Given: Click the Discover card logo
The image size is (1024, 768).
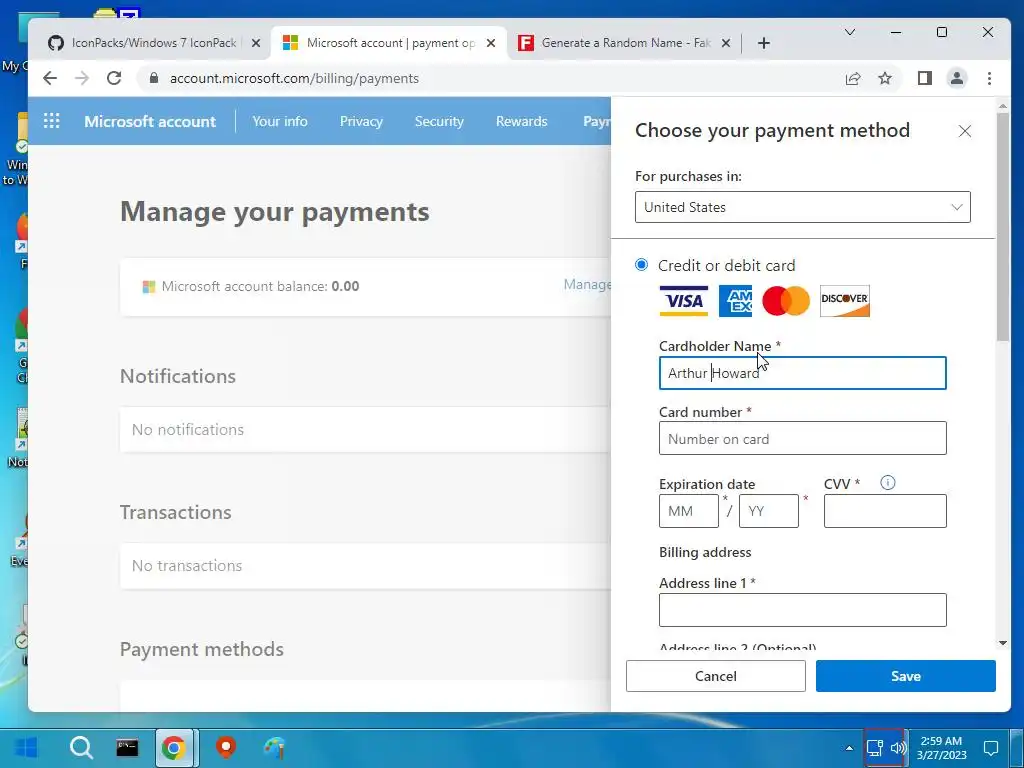Looking at the screenshot, I should click(x=844, y=301).
